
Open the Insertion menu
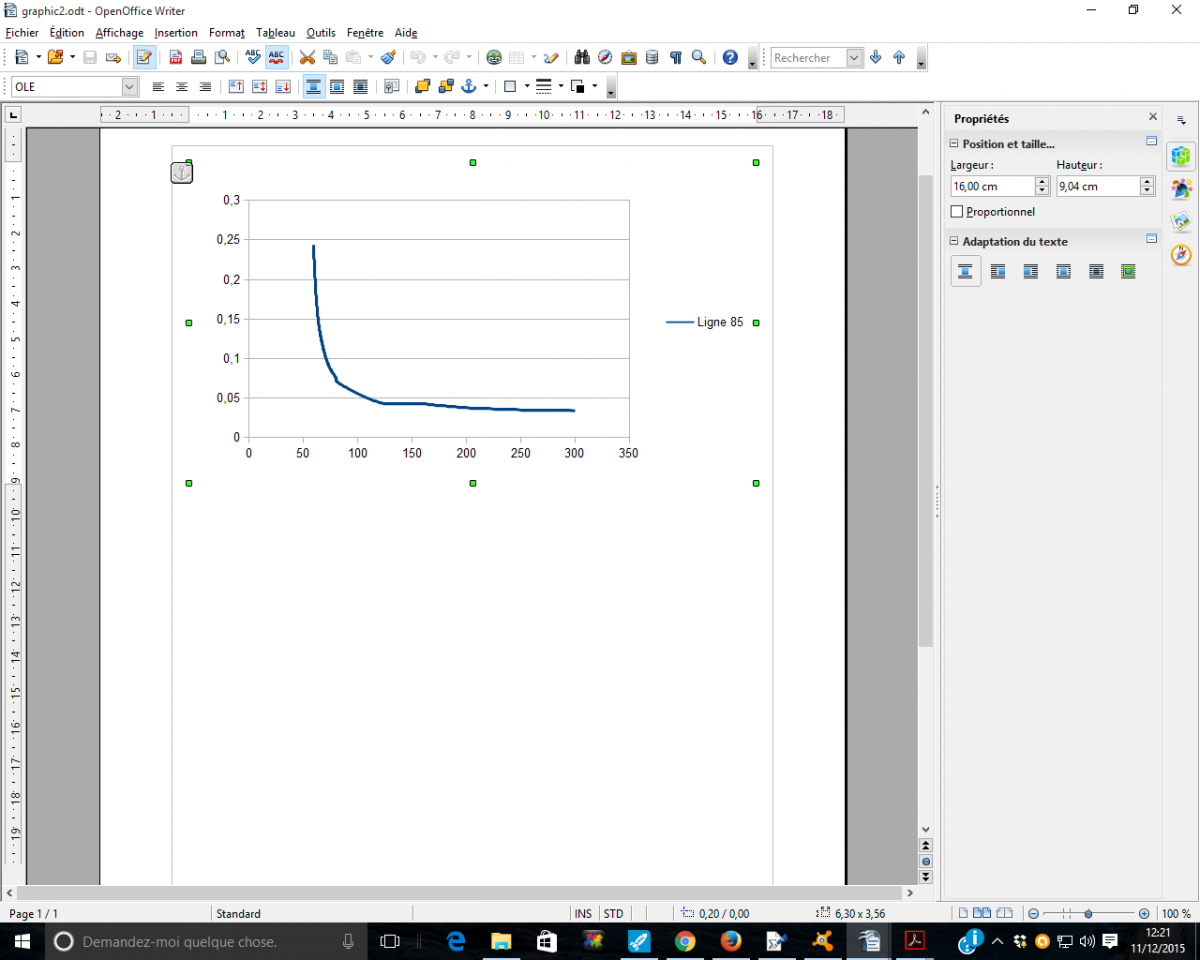click(176, 33)
